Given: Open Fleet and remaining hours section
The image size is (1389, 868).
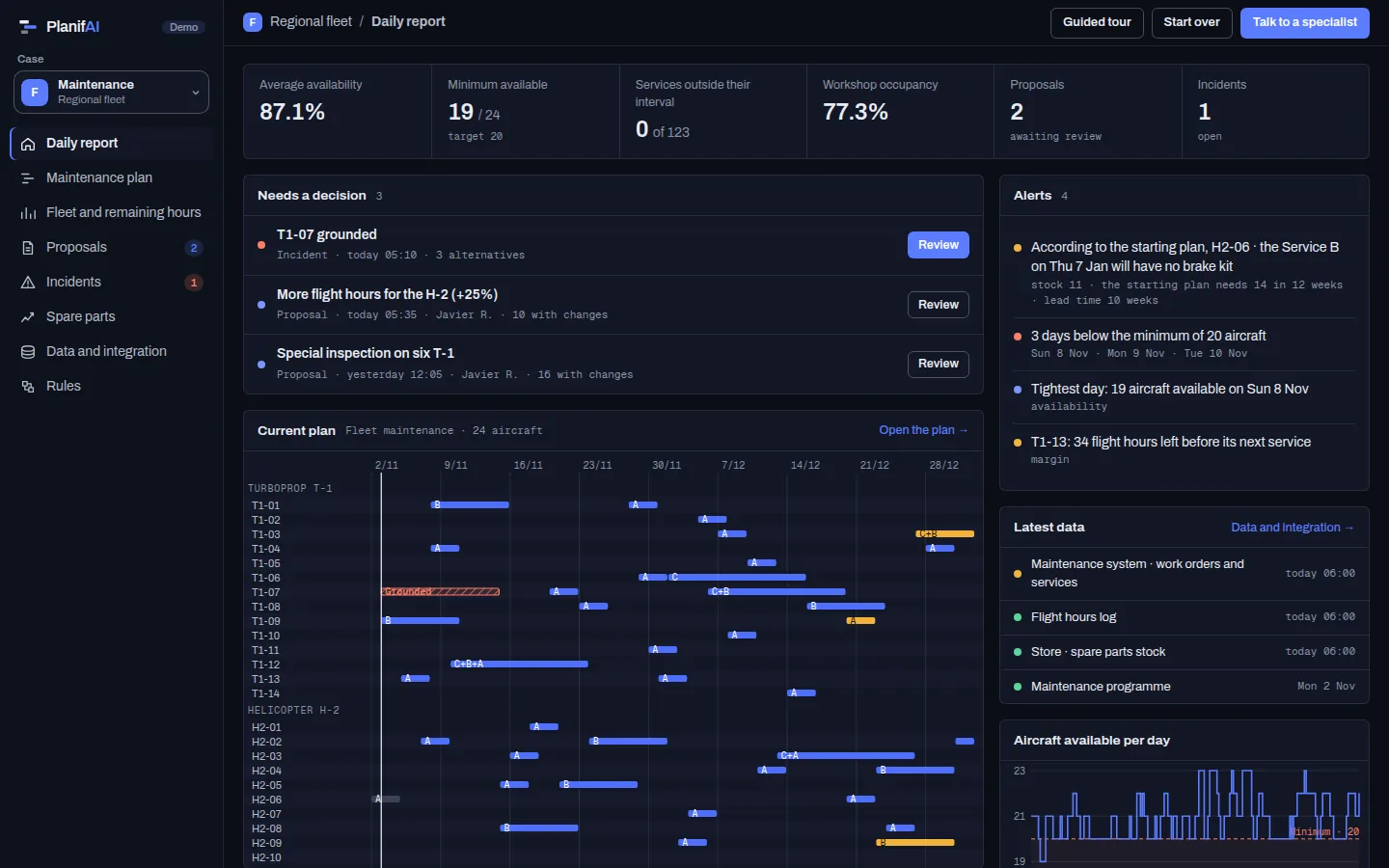Looking at the screenshot, I should click(111, 212).
